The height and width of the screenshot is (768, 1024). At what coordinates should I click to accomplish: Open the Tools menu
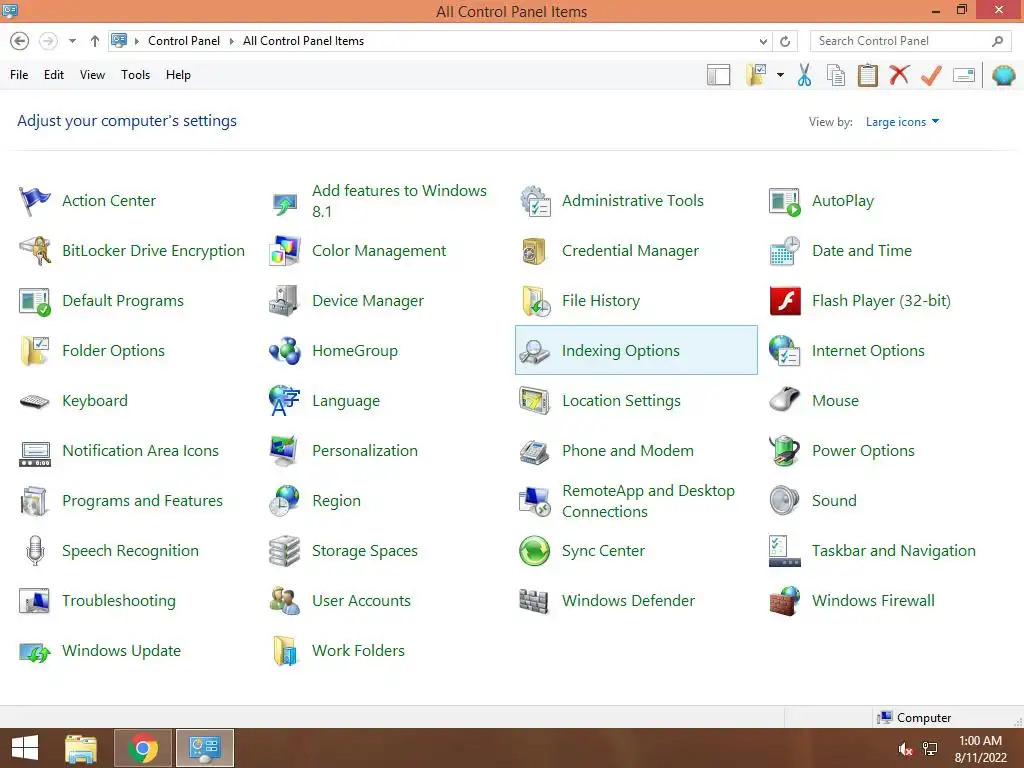[135, 75]
